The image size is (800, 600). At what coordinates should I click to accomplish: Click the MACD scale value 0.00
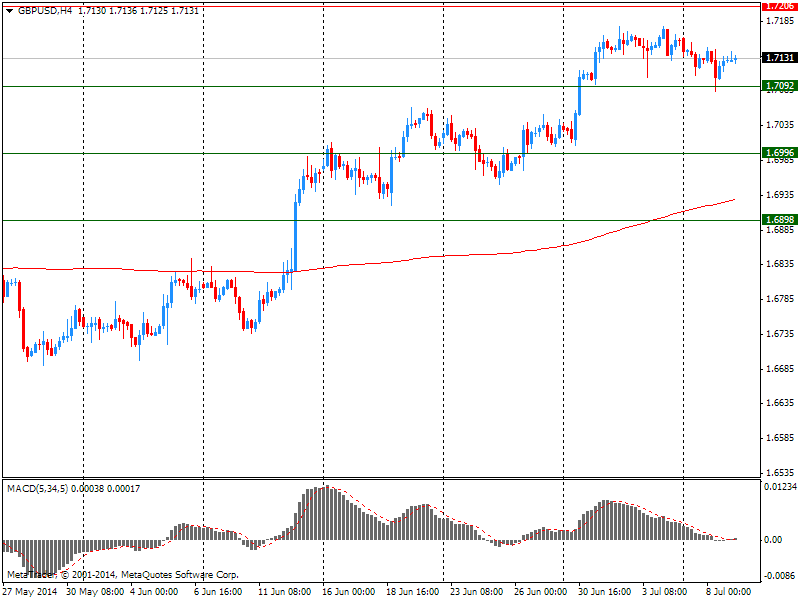[774, 540]
